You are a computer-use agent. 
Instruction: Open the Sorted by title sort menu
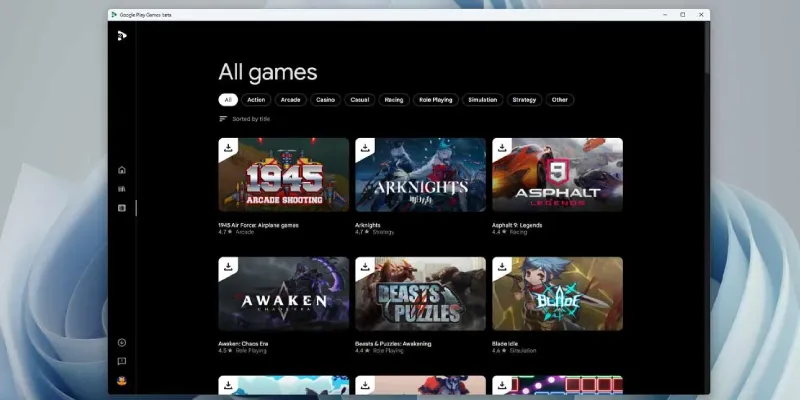tap(244, 119)
